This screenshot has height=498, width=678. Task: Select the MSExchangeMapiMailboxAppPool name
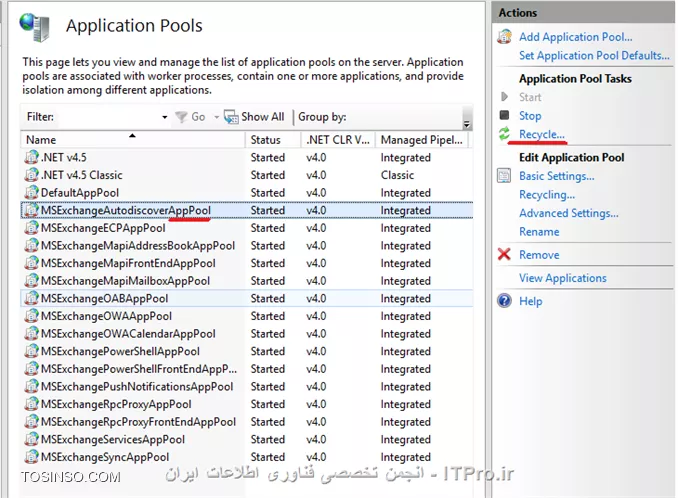pos(125,281)
